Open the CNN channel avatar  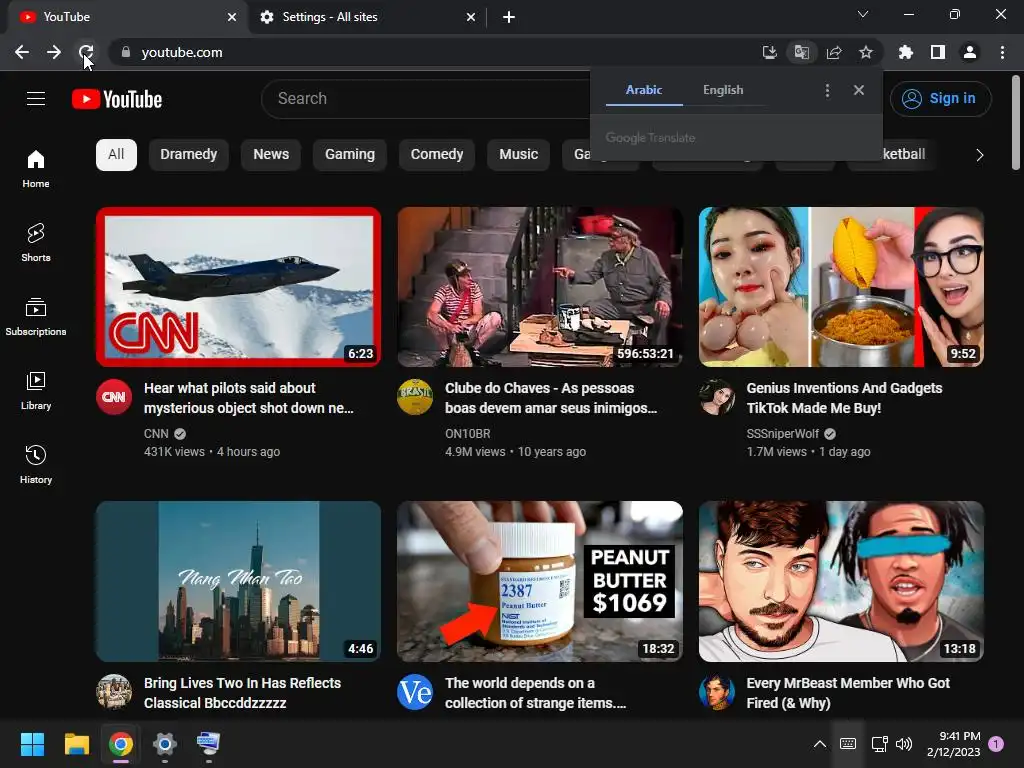114,396
